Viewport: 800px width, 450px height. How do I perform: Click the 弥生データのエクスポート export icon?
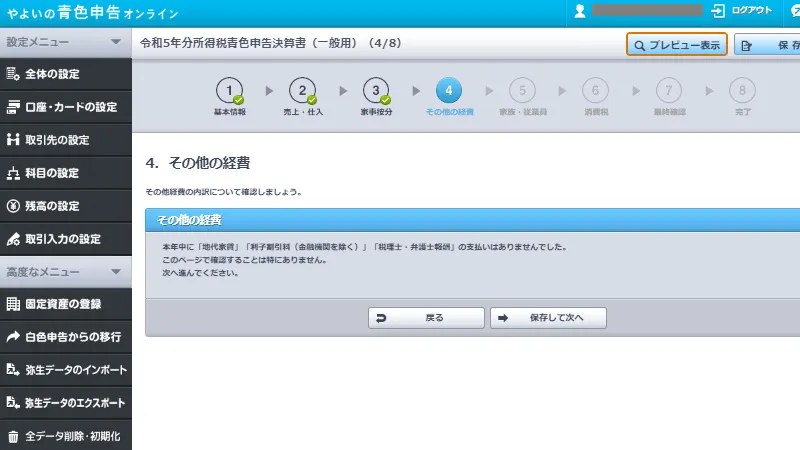click(13, 403)
